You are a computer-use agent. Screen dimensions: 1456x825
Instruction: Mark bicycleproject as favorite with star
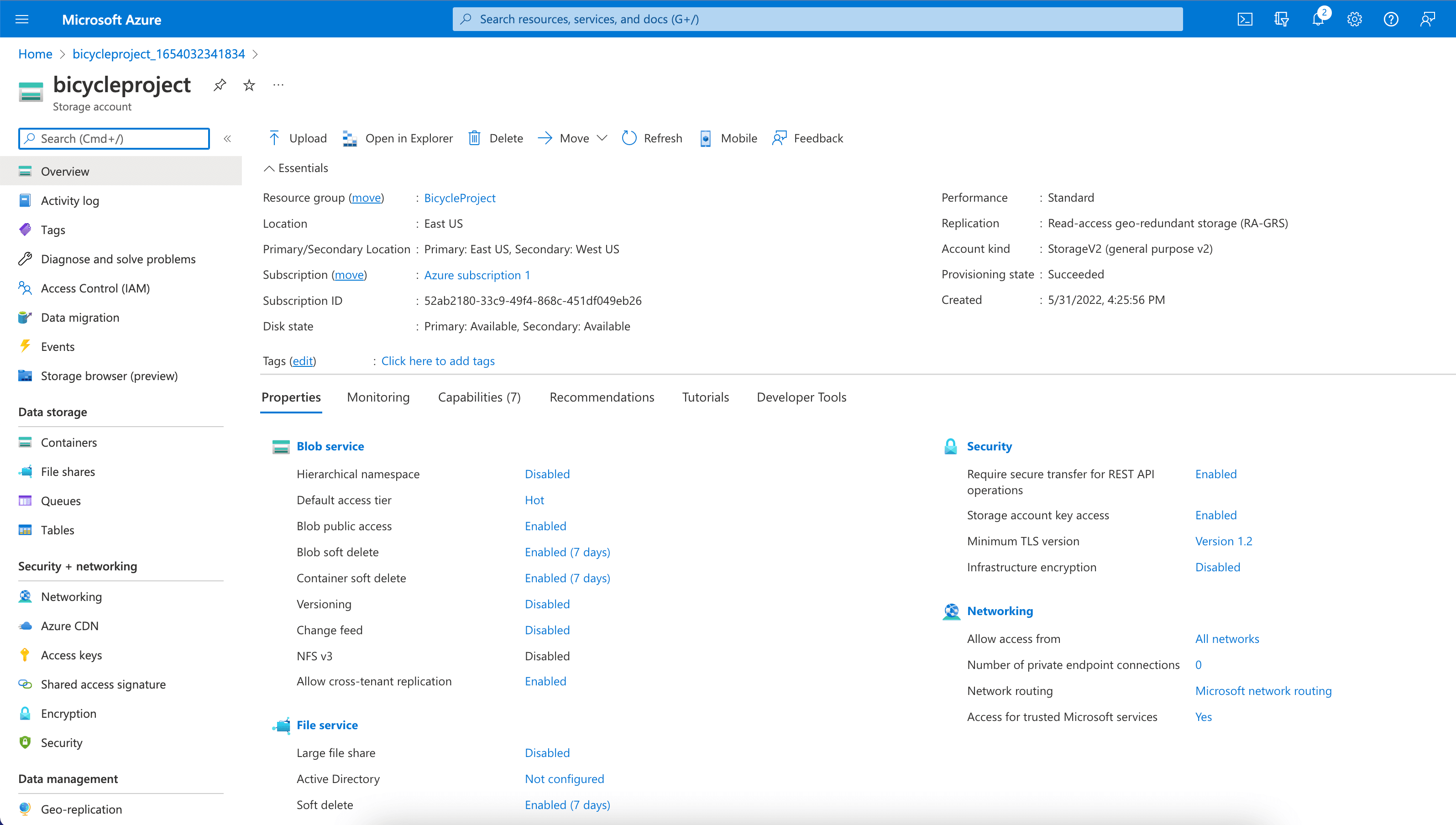click(x=249, y=85)
